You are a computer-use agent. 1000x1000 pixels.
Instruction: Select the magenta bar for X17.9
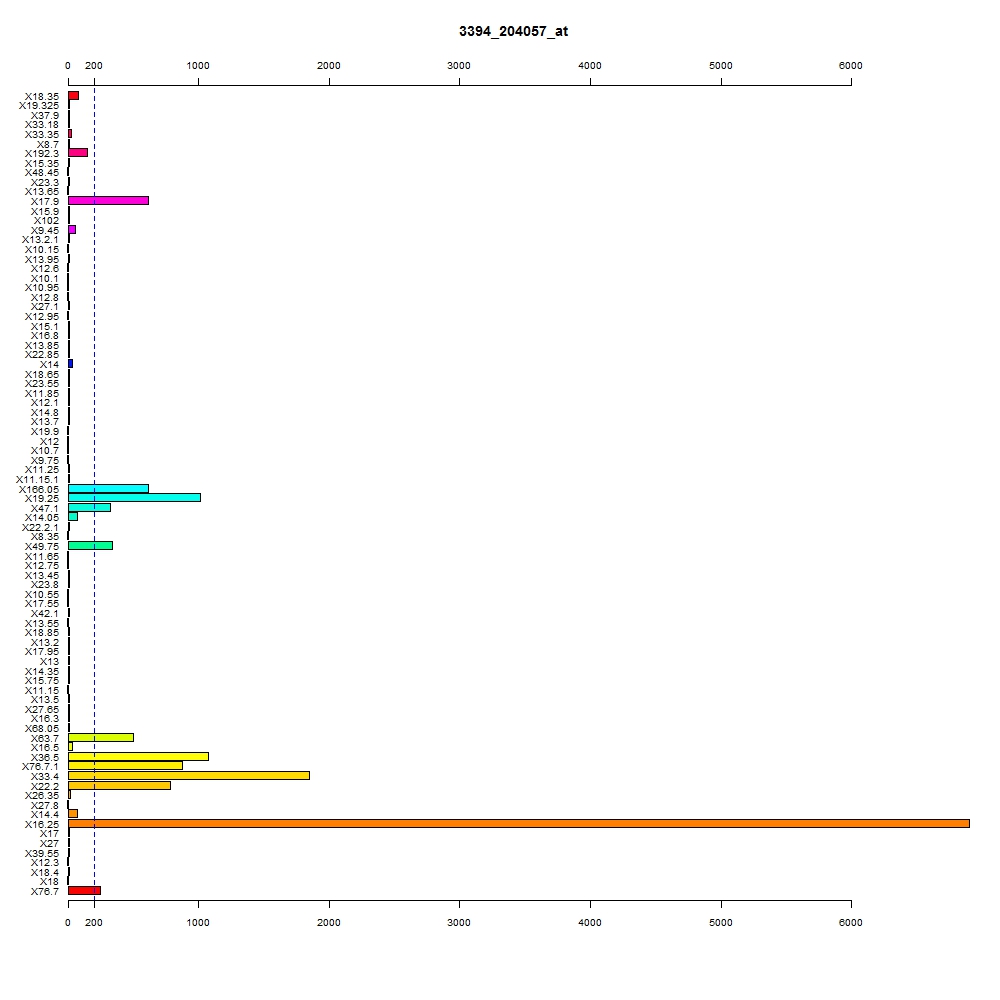tap(108, 200)
